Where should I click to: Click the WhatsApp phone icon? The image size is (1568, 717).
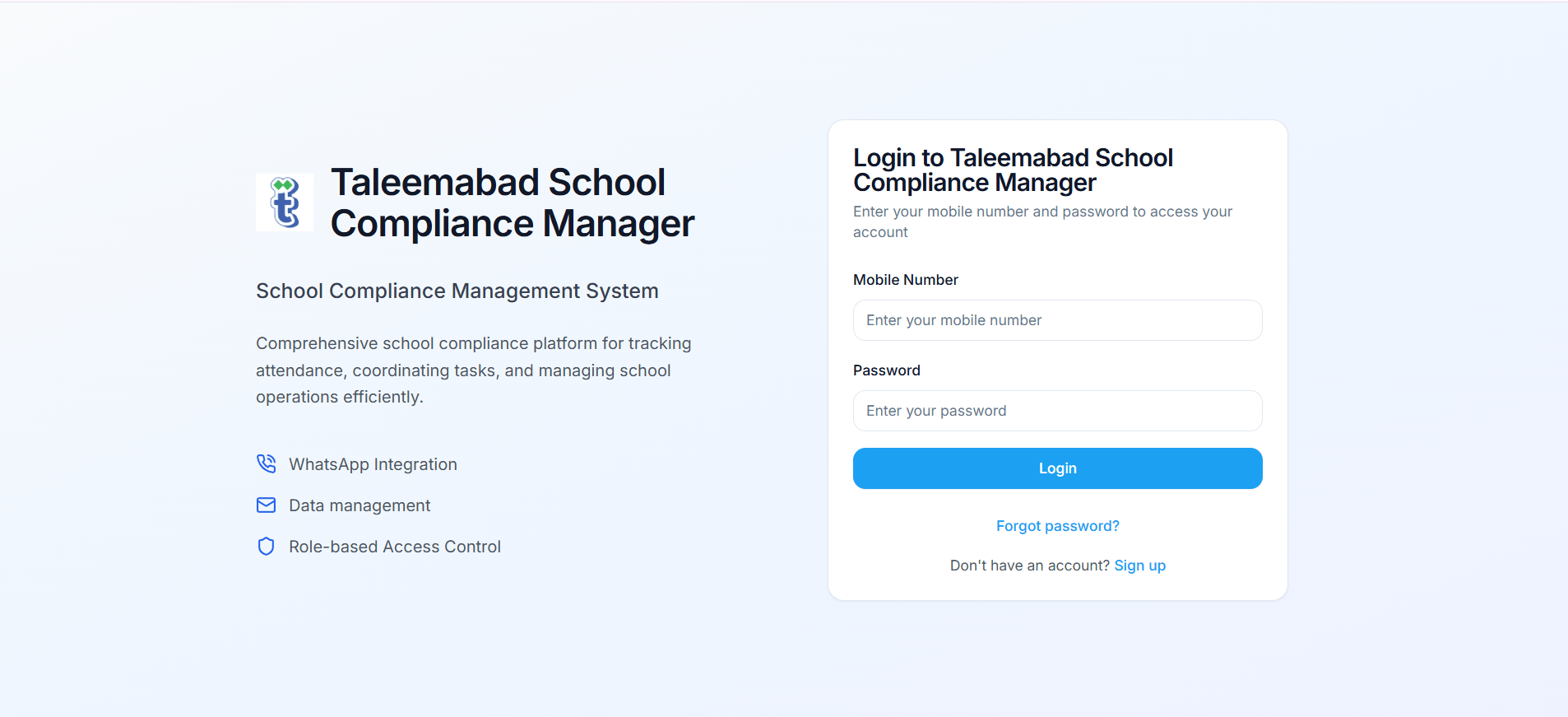[x=266, y=463]
